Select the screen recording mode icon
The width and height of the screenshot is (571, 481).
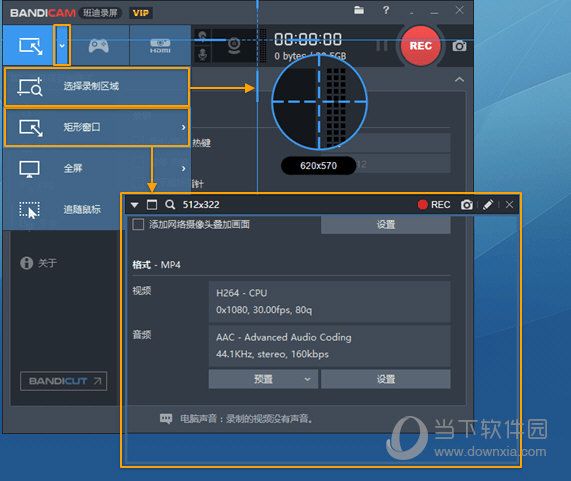31,46
